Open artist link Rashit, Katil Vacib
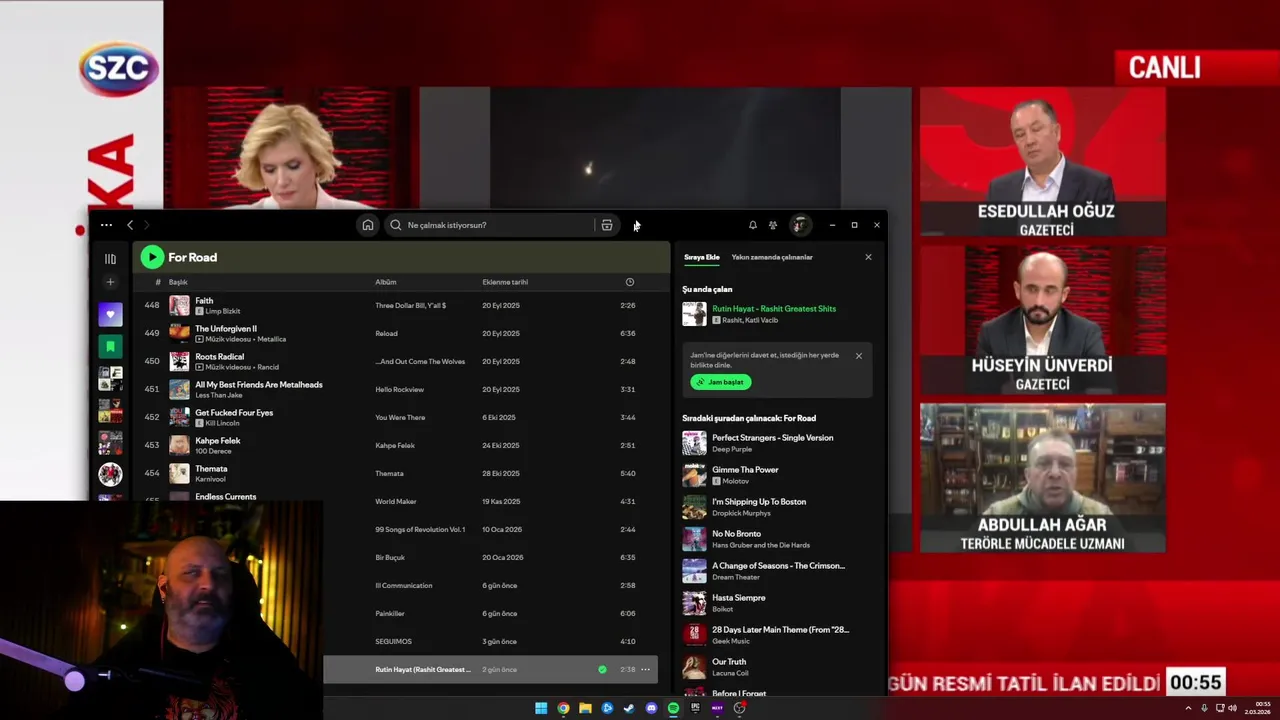The height and width of the screenshot is (720, 1280). pos(750,320)
